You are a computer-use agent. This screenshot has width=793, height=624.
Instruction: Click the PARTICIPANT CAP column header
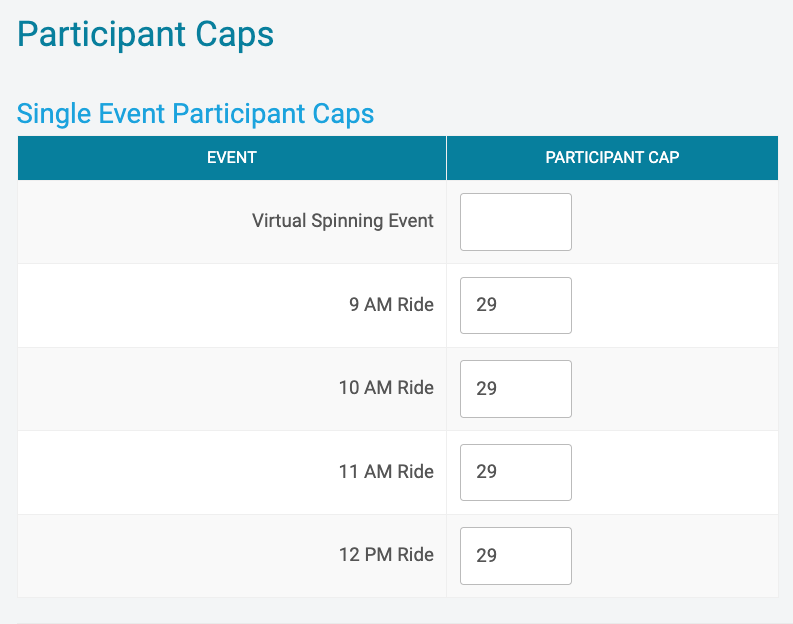coord(612,158)
